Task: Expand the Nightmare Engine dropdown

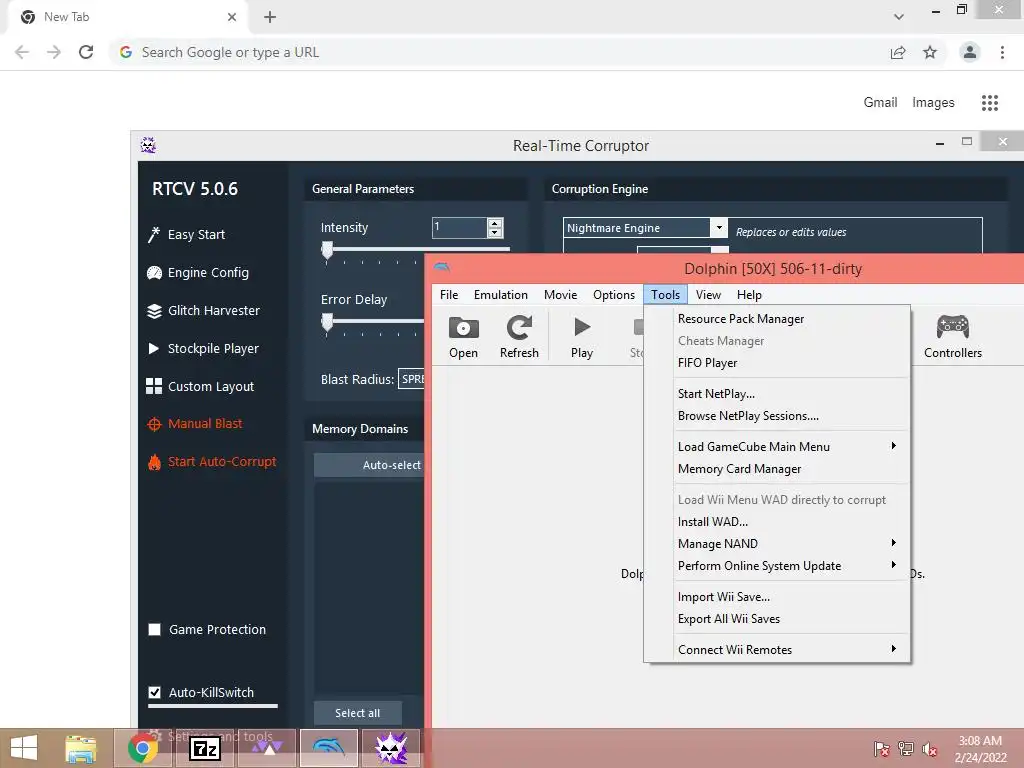Action: 718,227
